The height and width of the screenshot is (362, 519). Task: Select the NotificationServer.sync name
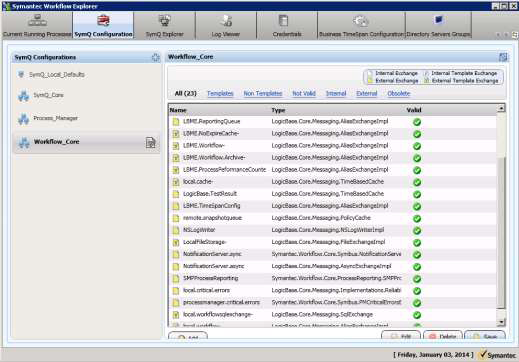click(212, 254)
